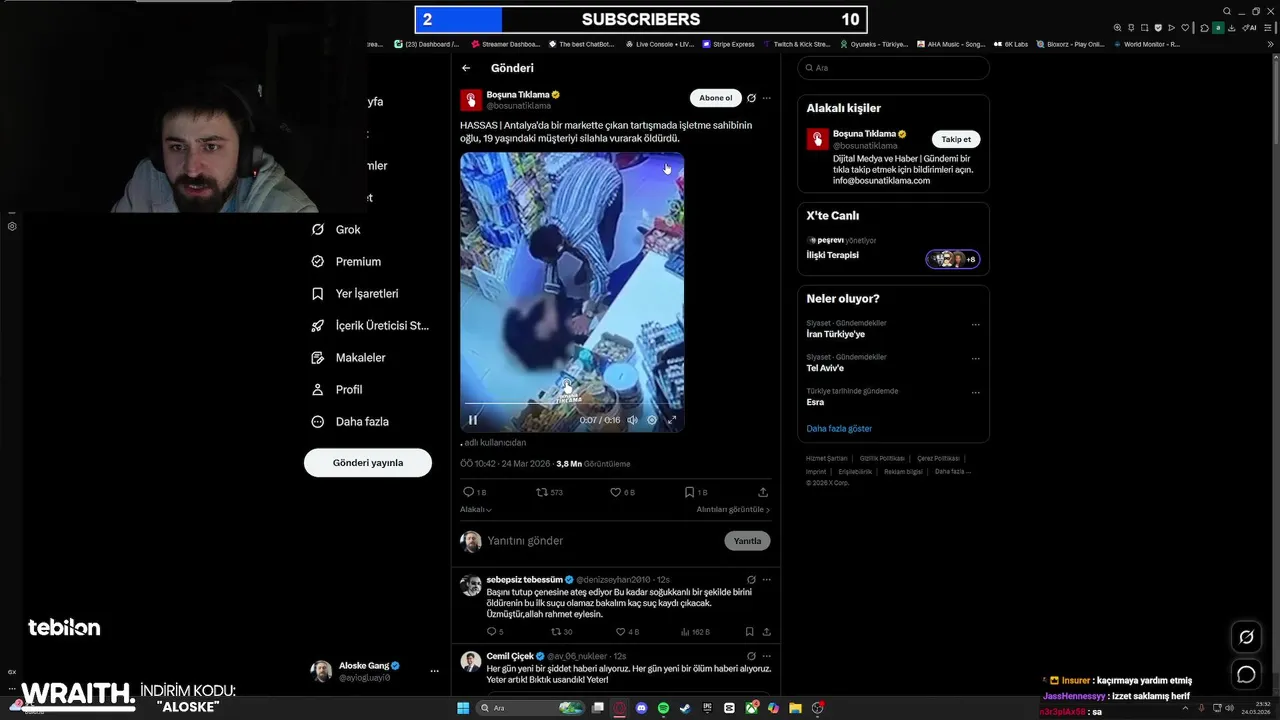This screenshot has height=720, width=1280.
Task: Open Stripe Express bookmark
Action: click(x=728, y=44)
